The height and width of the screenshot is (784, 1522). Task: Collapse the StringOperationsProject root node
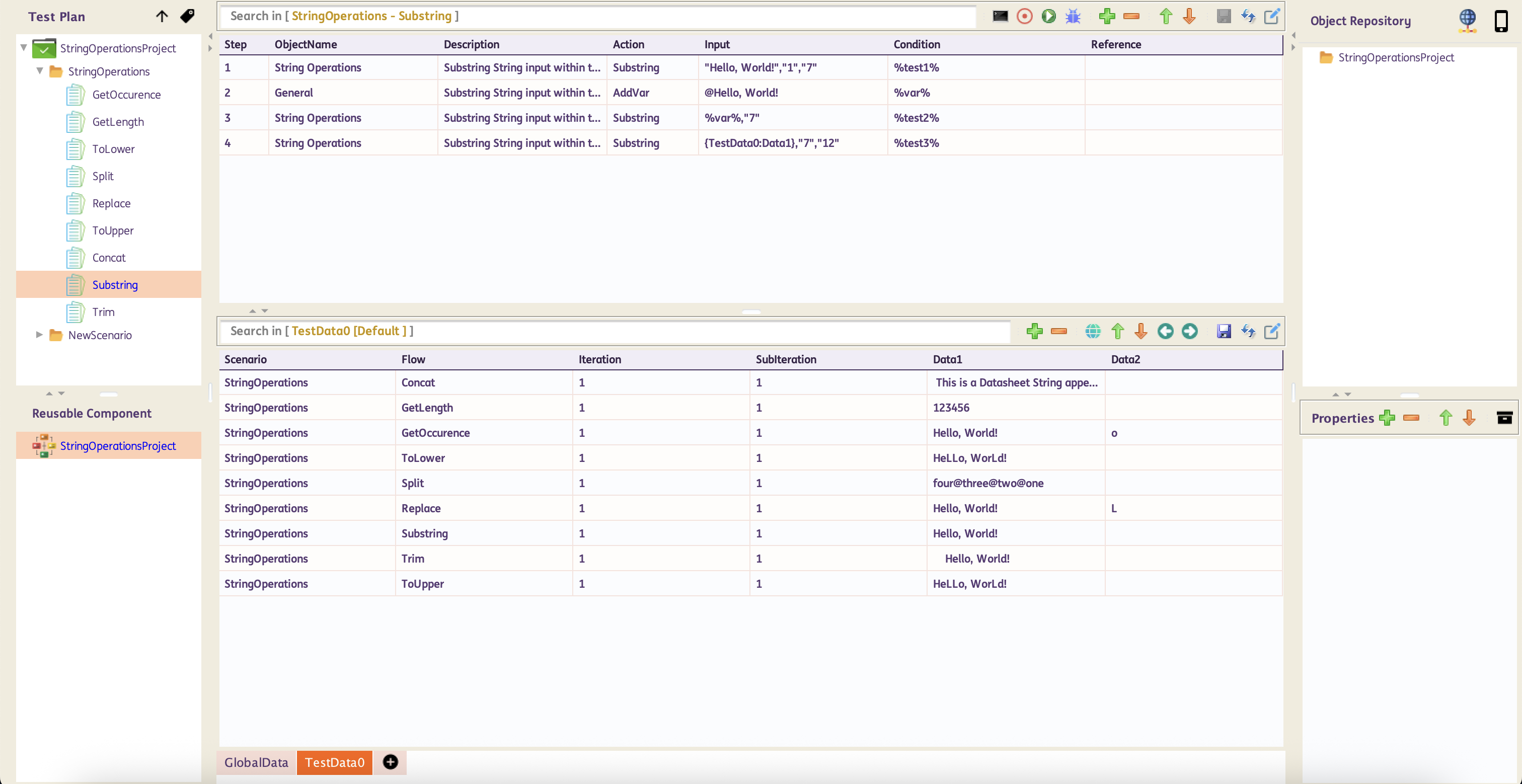click(24, 47)
